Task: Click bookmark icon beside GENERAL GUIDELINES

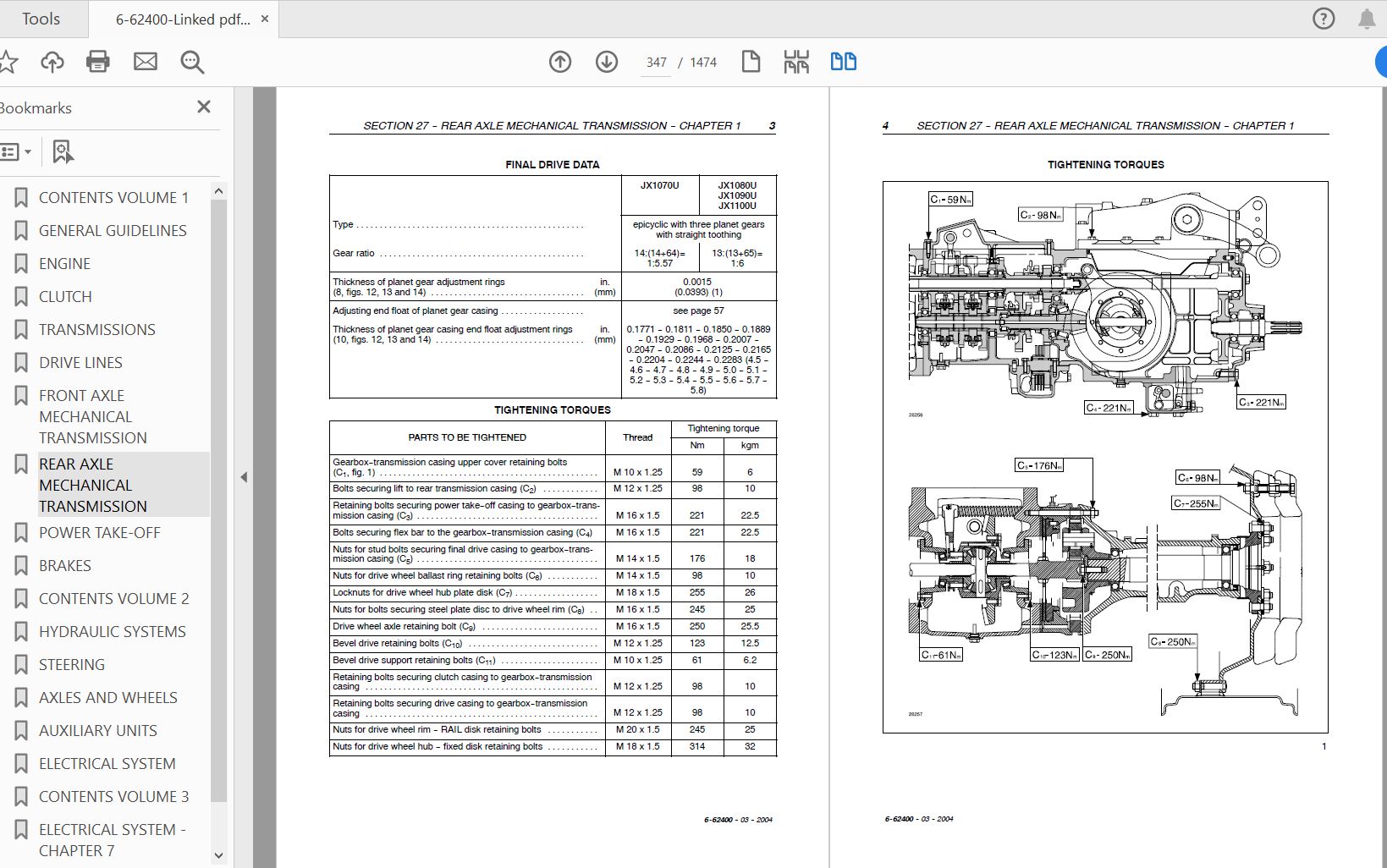Action: [x=21, y=231]
